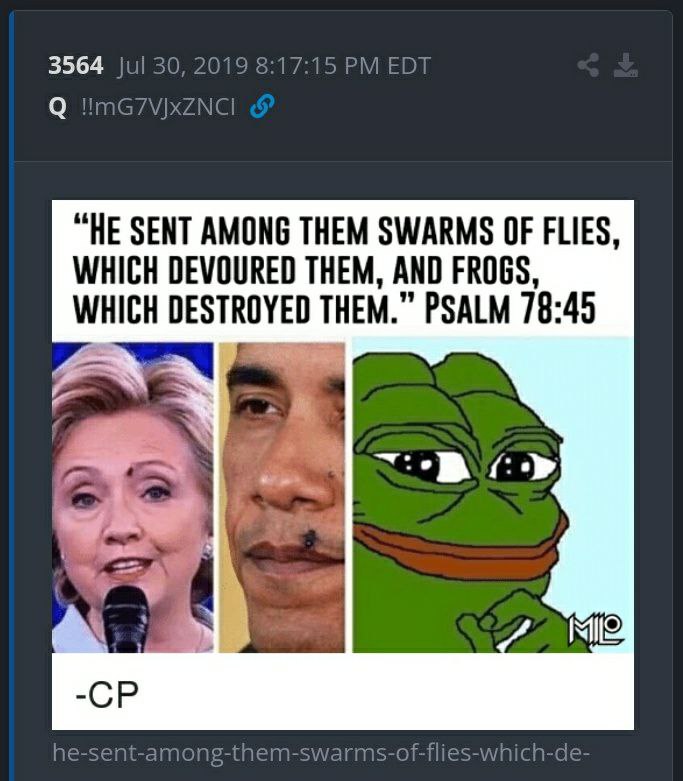Click the bold Q author name
Screen dimensions: 683x781
coord(58,107)
